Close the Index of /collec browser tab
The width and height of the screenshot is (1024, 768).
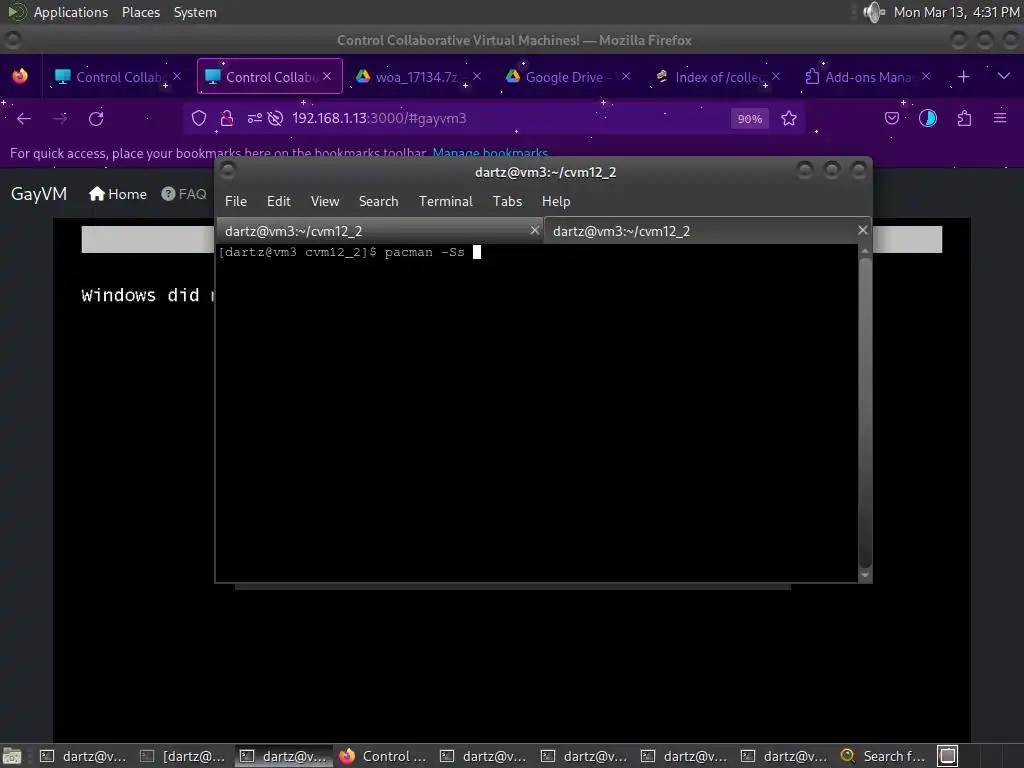[776, 76]
